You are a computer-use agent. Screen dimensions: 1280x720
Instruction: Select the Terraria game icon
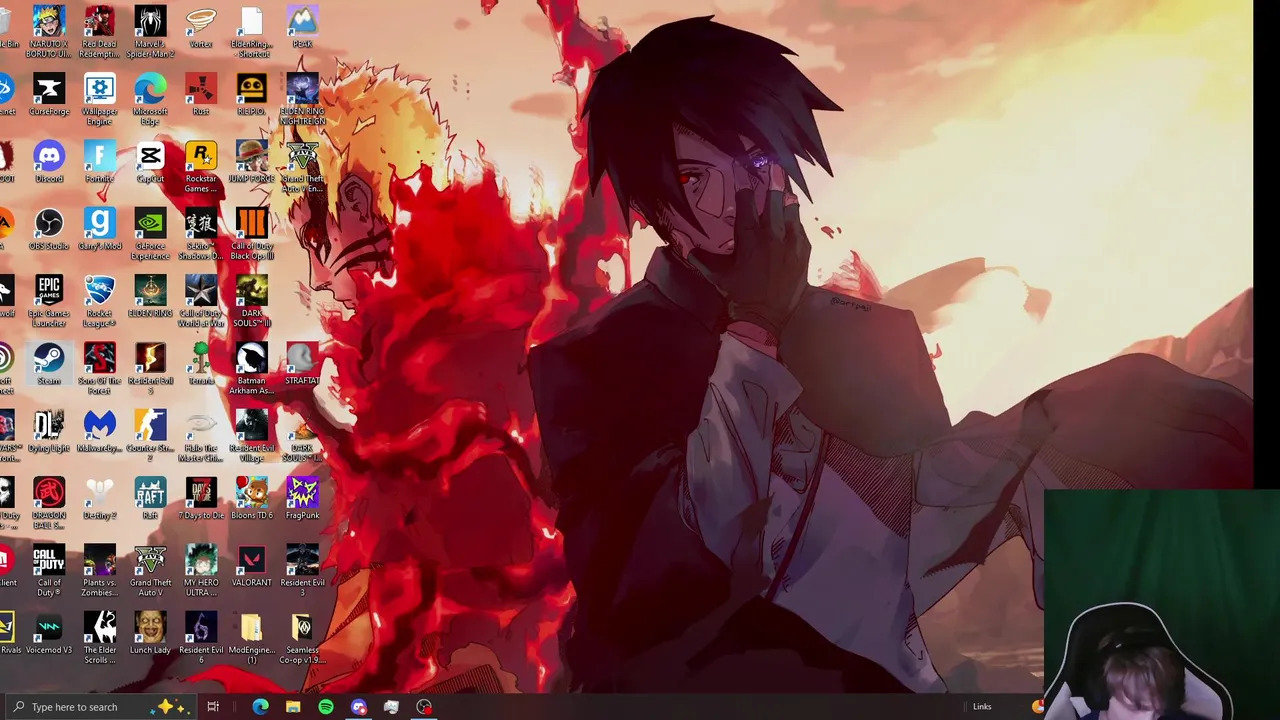tap(201, 363)
